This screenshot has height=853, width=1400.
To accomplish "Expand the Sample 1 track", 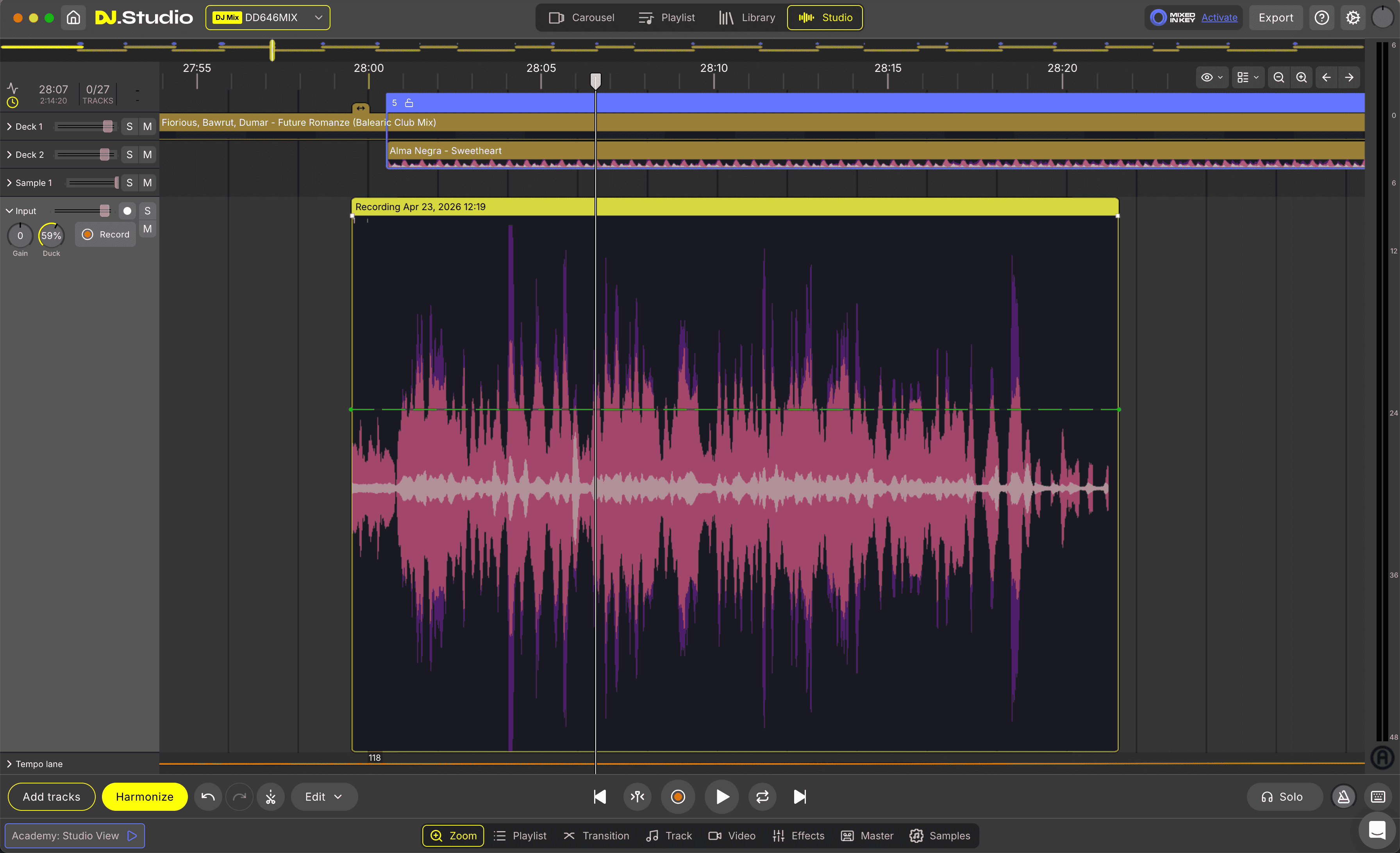I will tap(9, 182).
